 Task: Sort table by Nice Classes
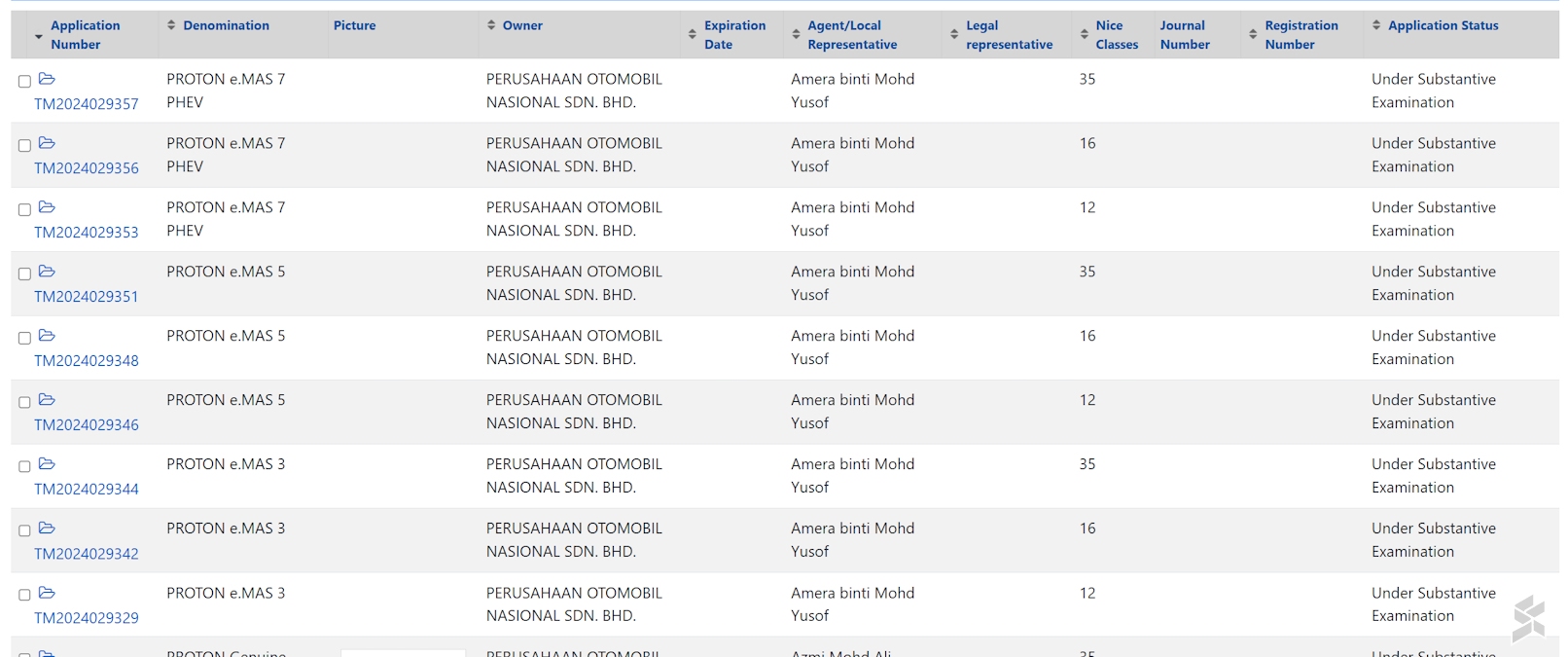[x=1085, y=34]
